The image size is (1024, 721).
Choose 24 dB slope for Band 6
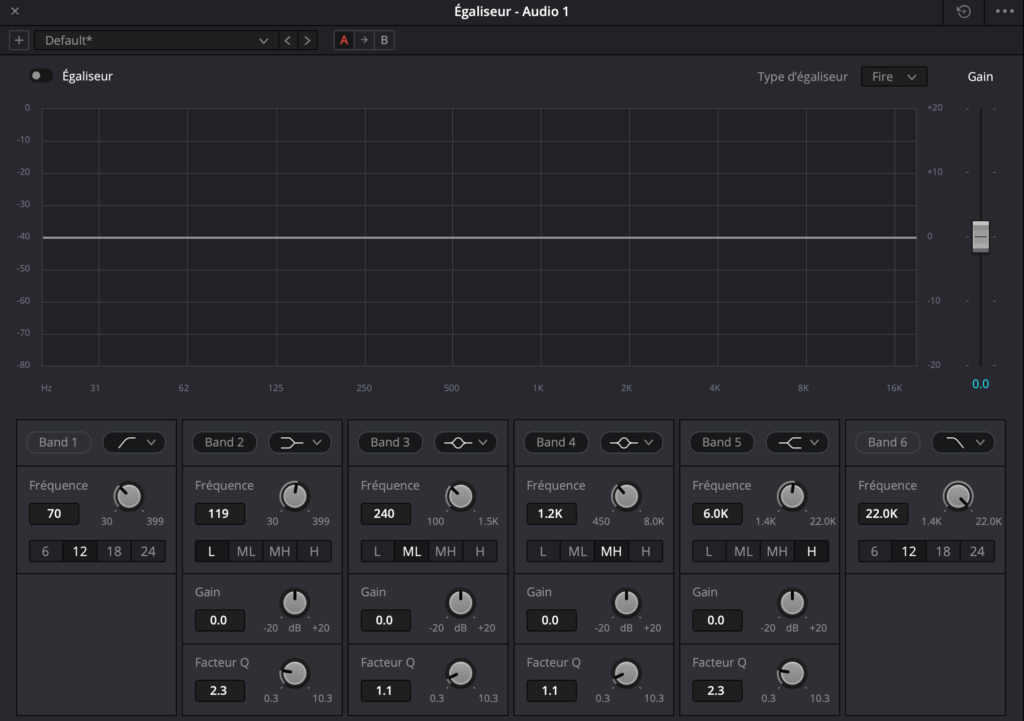point(977,551)
